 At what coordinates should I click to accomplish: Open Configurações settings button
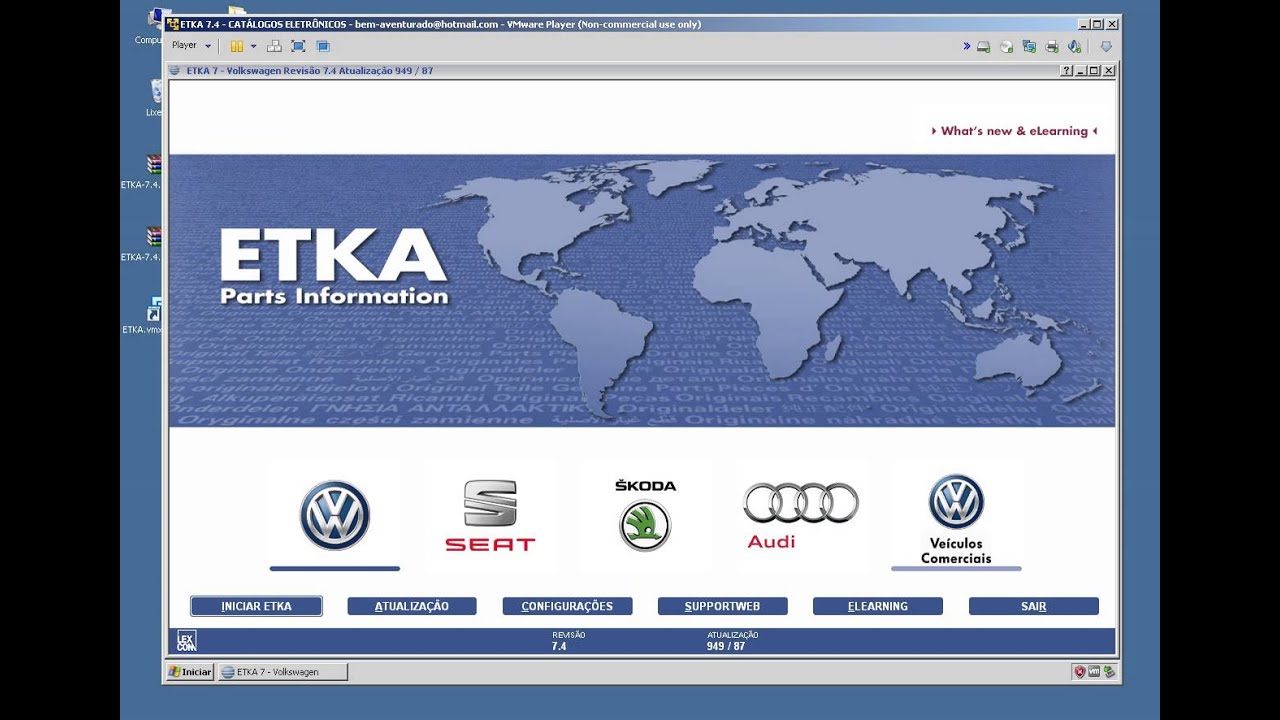tap(567, 606)
